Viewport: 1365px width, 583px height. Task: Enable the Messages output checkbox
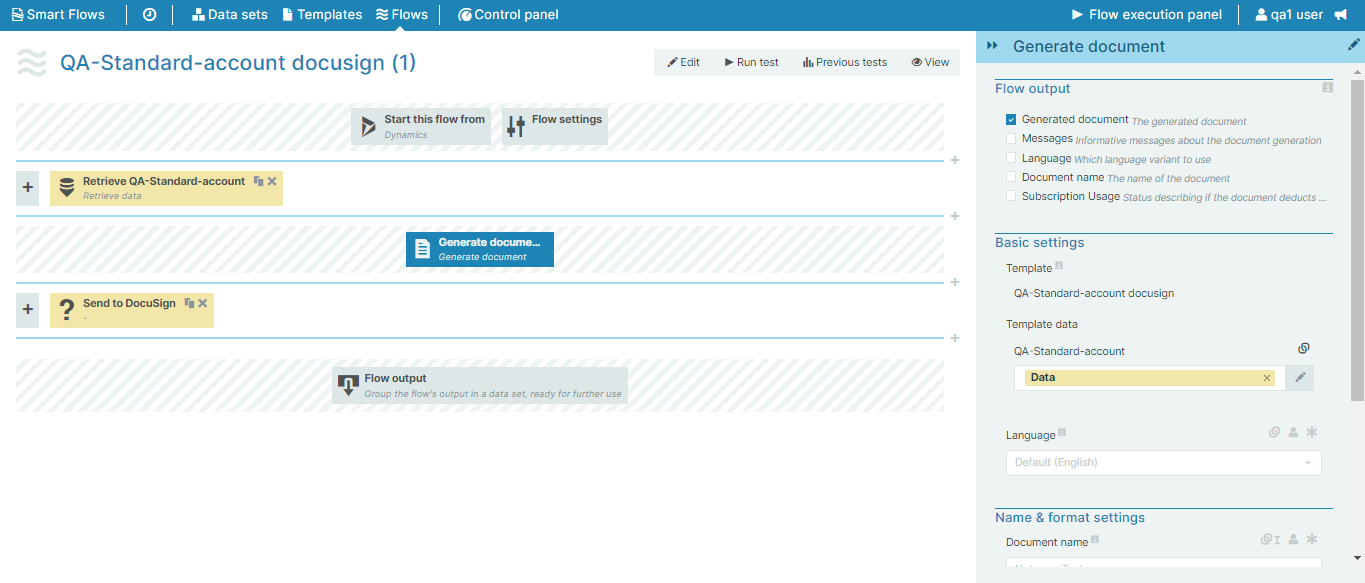(x=1011, y=139)
